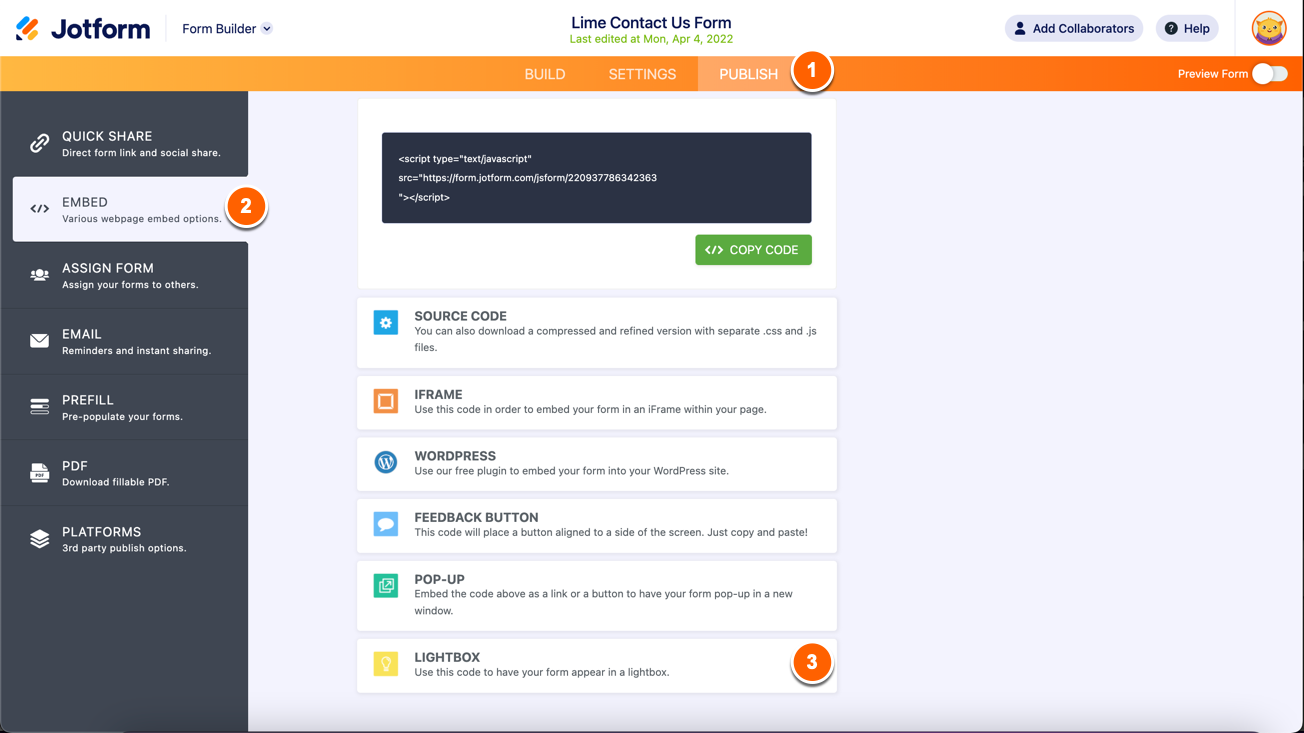Click the Jotform logo icon

coord(28,28)
